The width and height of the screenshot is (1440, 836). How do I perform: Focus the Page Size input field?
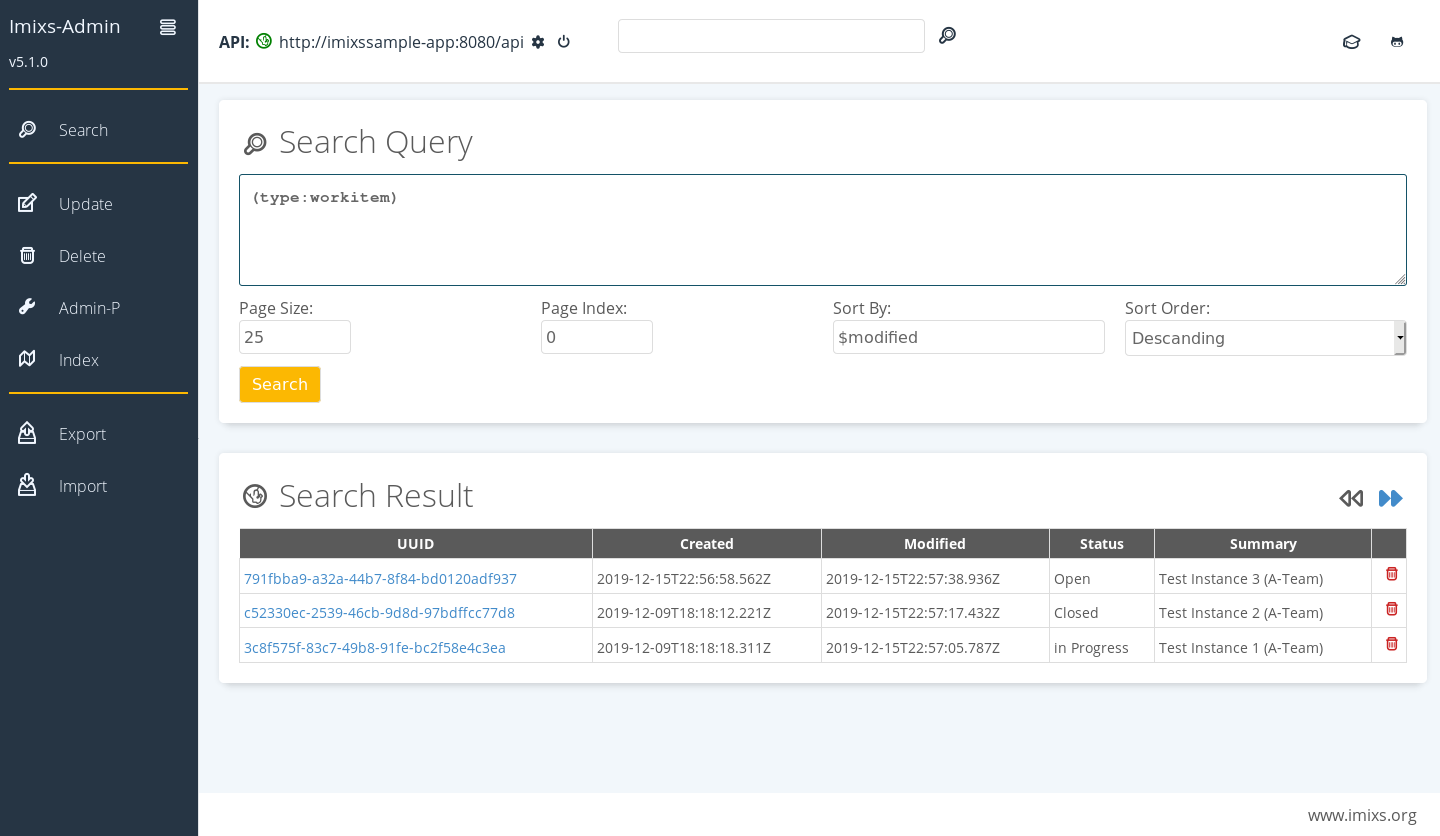(295, 337)
